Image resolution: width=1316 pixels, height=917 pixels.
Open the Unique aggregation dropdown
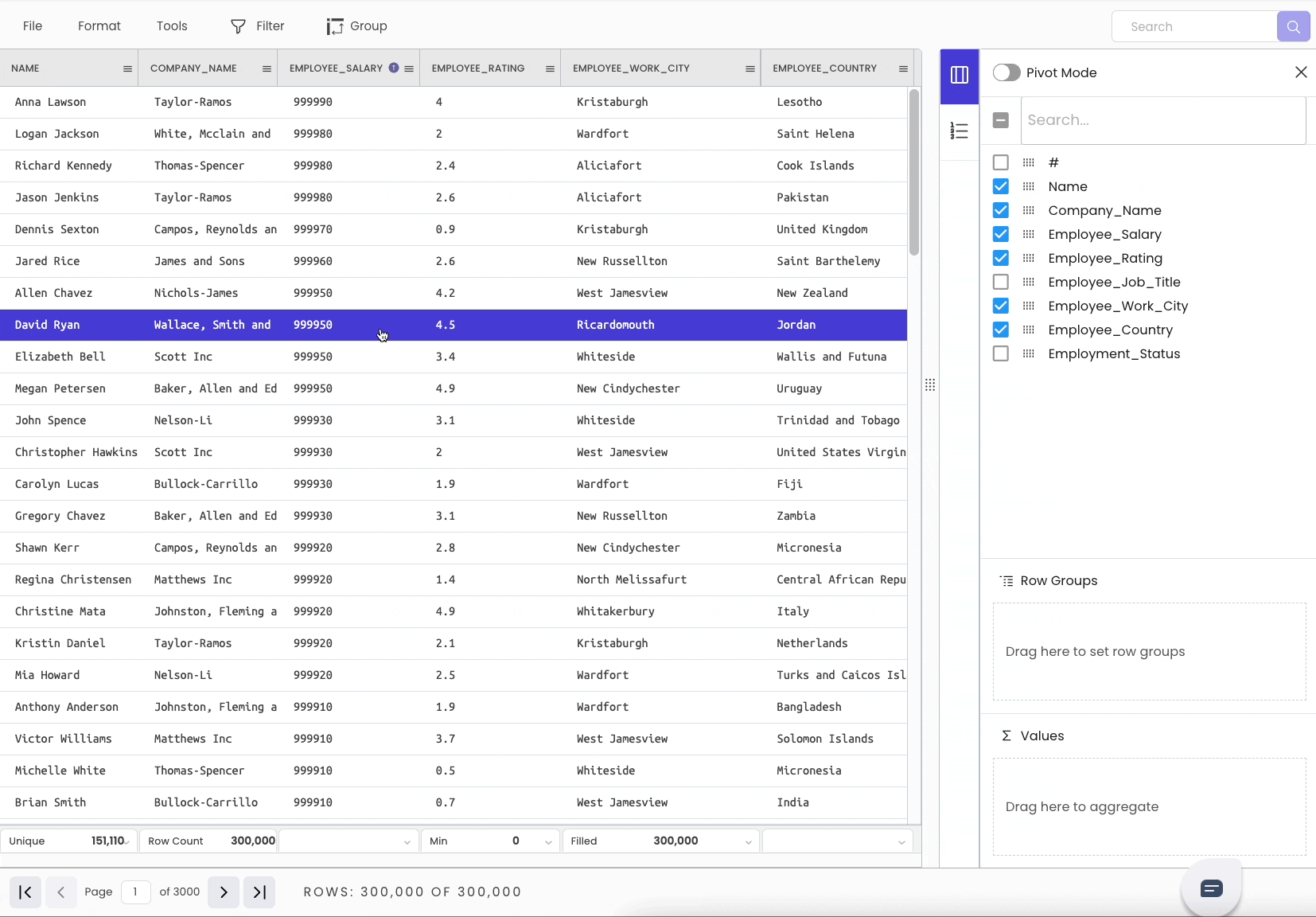(127, 841)
